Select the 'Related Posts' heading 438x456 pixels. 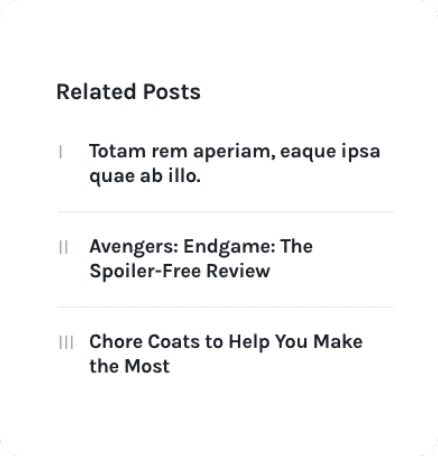(x=128, y=92)
